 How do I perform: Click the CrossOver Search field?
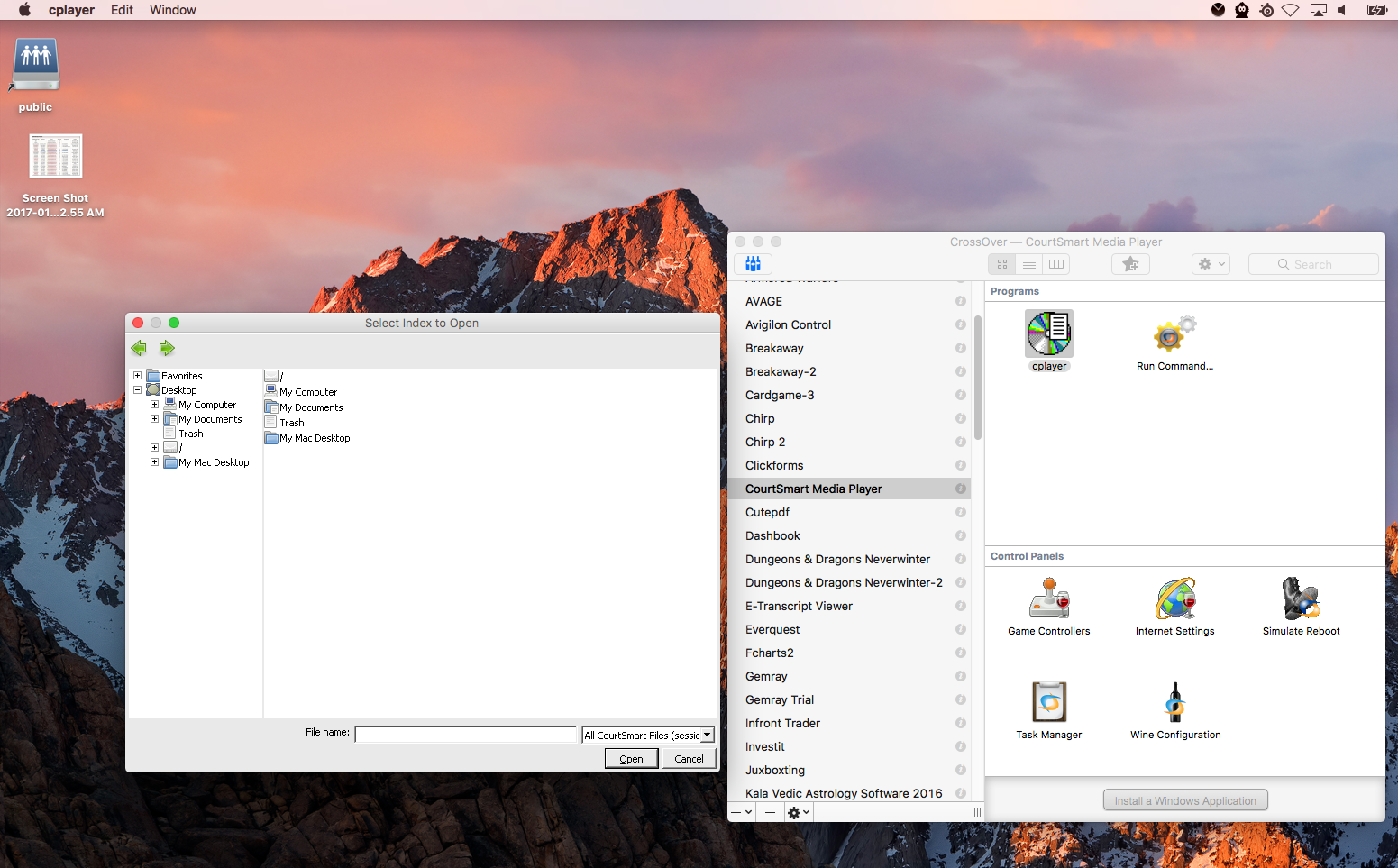tap(1313, 264)
